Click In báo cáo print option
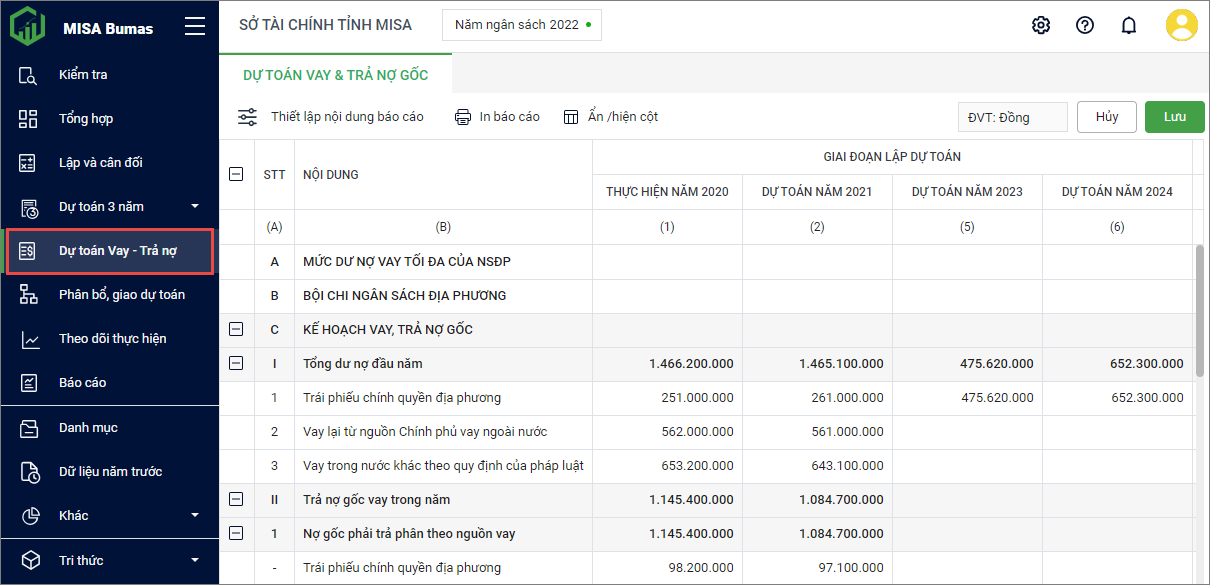 pyautogui.click(x=497, y=117)
